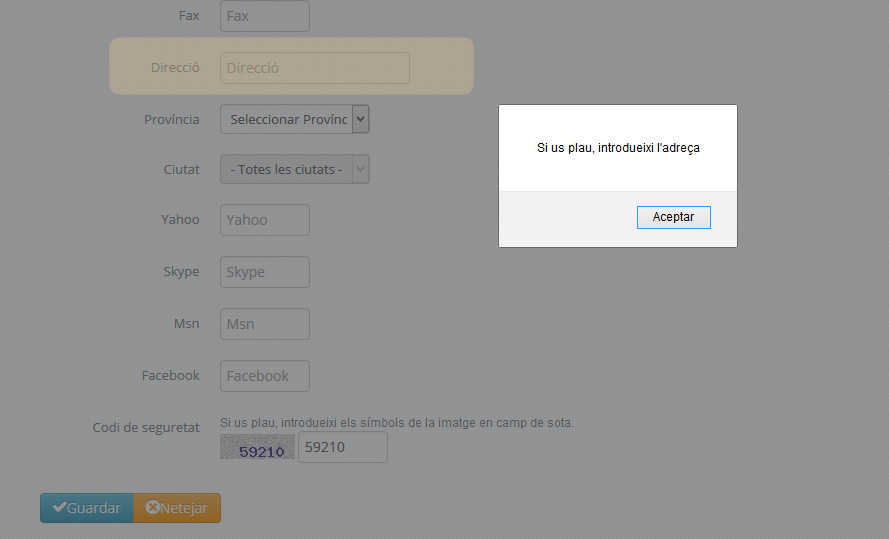
Task: Focus the Direcció input field
Action: [x=315, y=68]
